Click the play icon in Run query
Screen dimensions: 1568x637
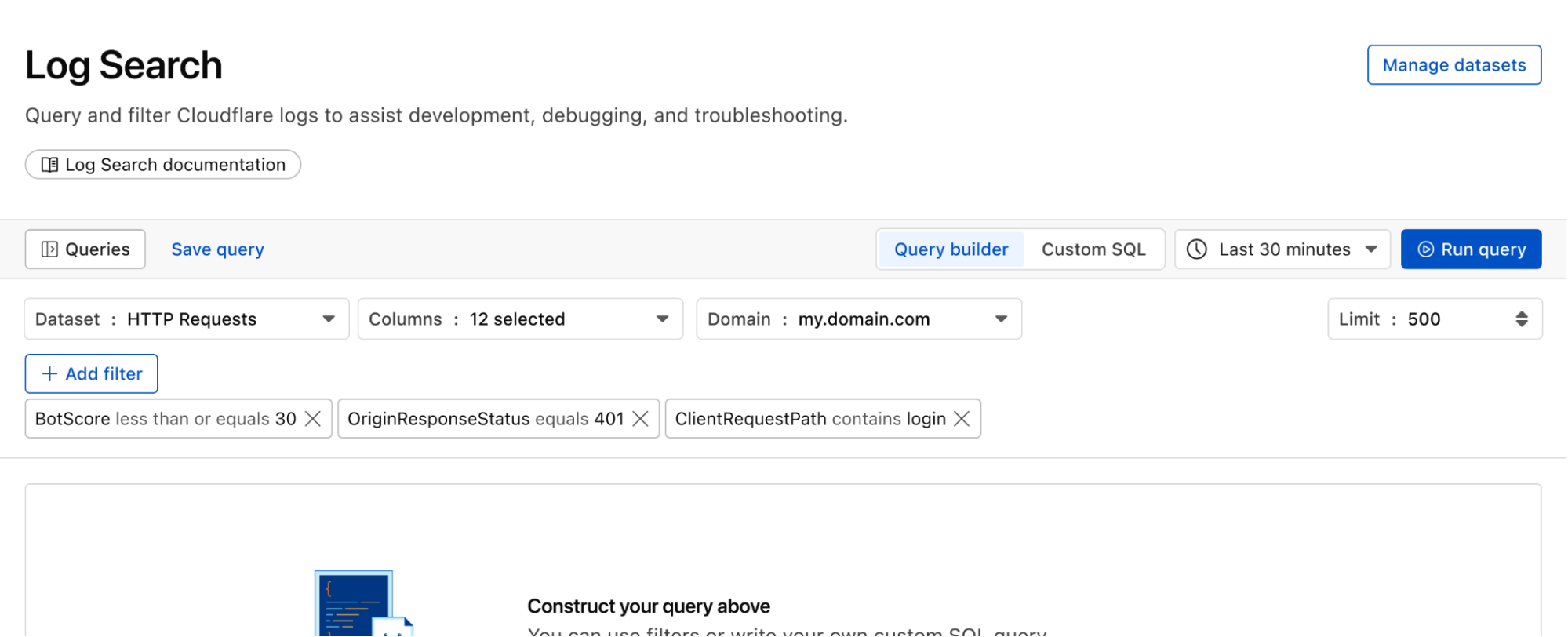click(1425, 249)
